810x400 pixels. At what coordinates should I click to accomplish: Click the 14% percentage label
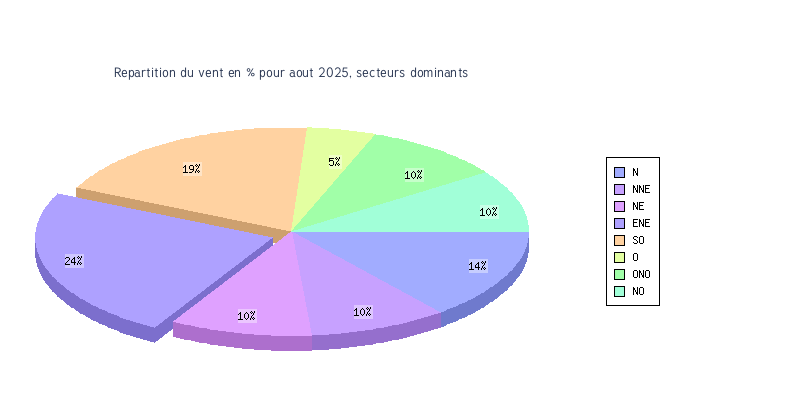(x=477, y=266)
